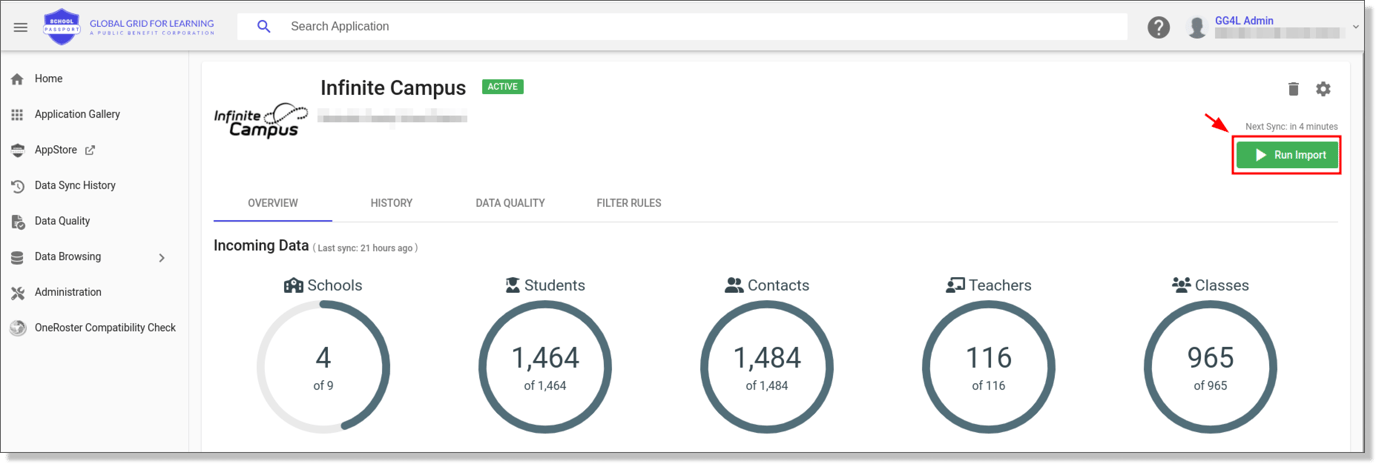Expand the GG4L Admin account dropdown arrow

[1356, 27]
